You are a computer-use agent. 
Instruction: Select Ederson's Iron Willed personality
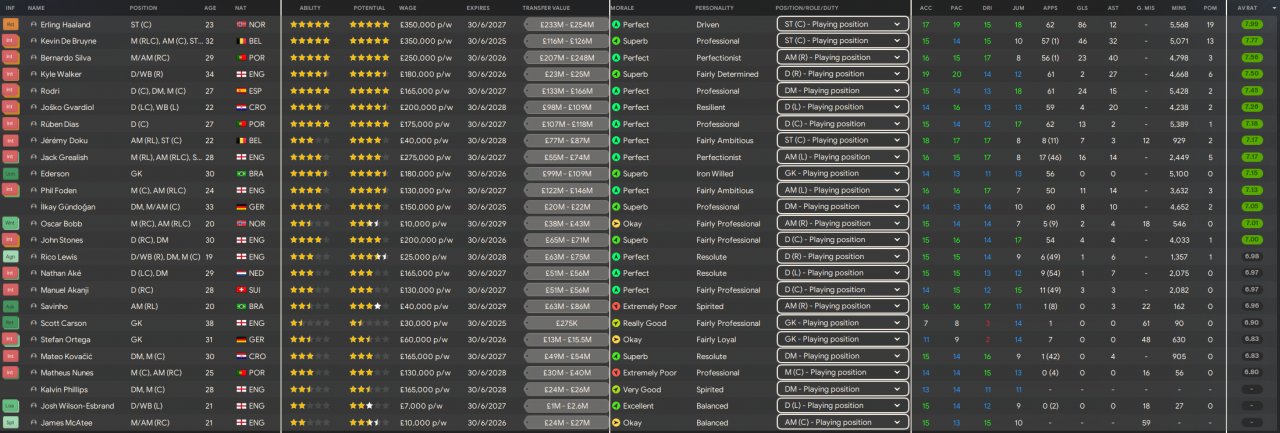pos(716,174)
